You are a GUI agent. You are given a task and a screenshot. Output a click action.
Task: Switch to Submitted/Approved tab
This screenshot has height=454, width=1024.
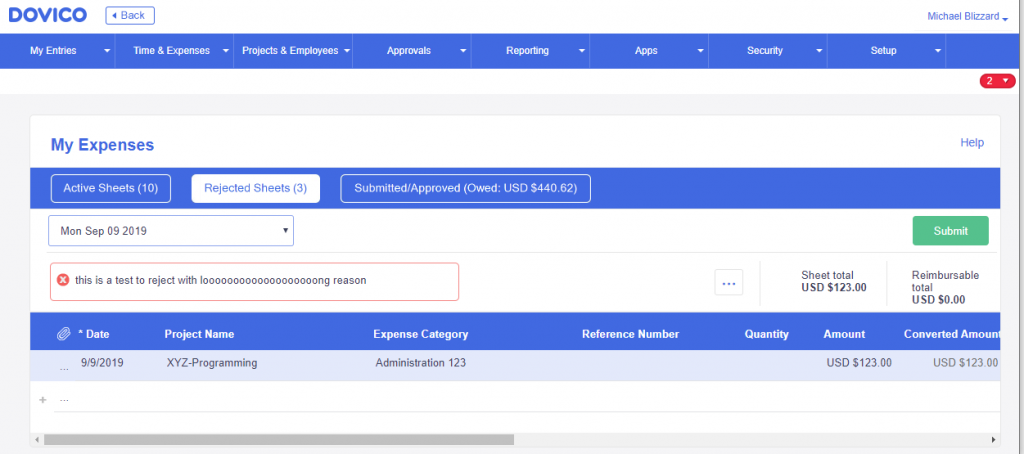[466, 188]
